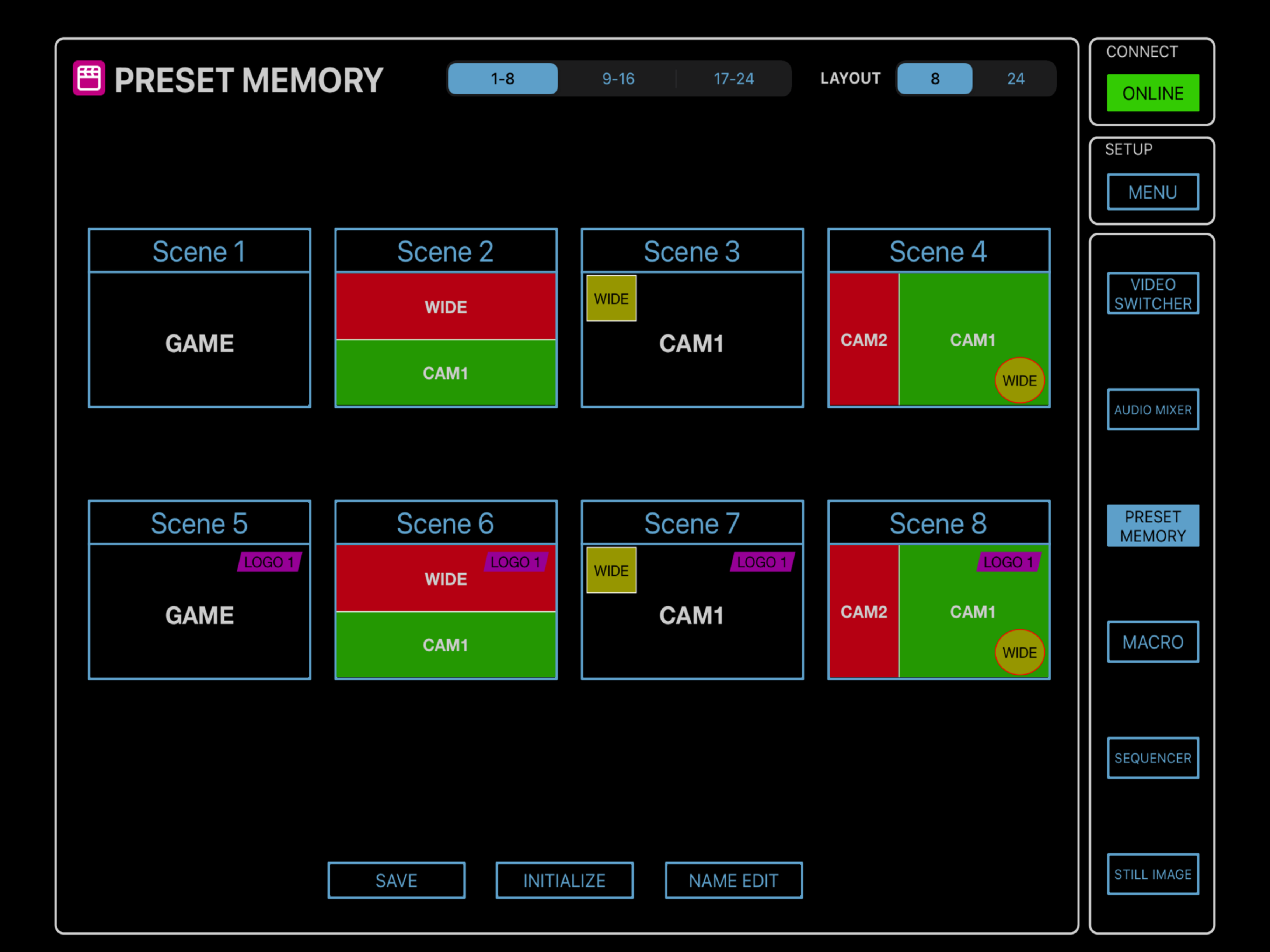The image size is (1270, 952).
Task: Go to the Video Switcher page
Action: point(1152,294)
